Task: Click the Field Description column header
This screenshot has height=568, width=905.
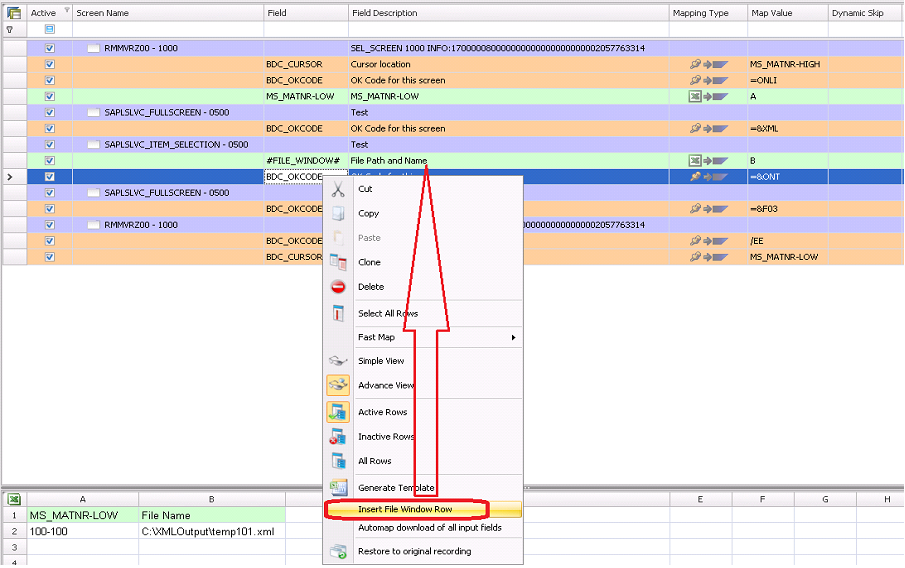Action: coord(508,13)
